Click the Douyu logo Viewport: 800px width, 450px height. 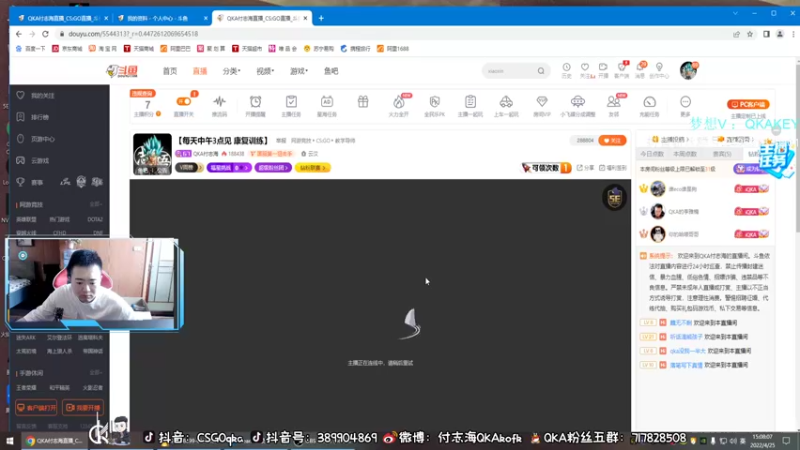122,71
